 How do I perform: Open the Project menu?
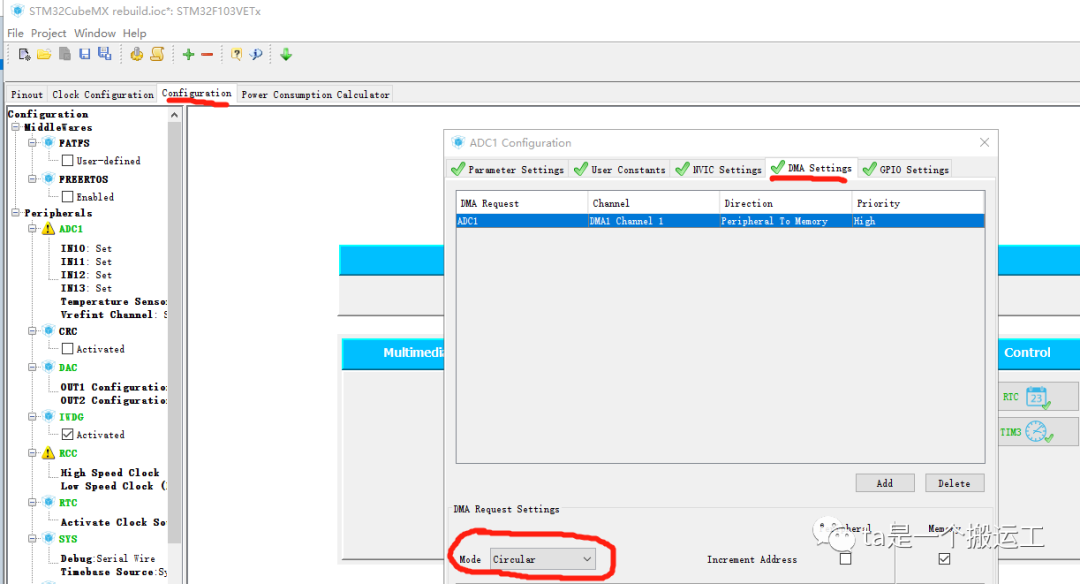coord(48,33)
